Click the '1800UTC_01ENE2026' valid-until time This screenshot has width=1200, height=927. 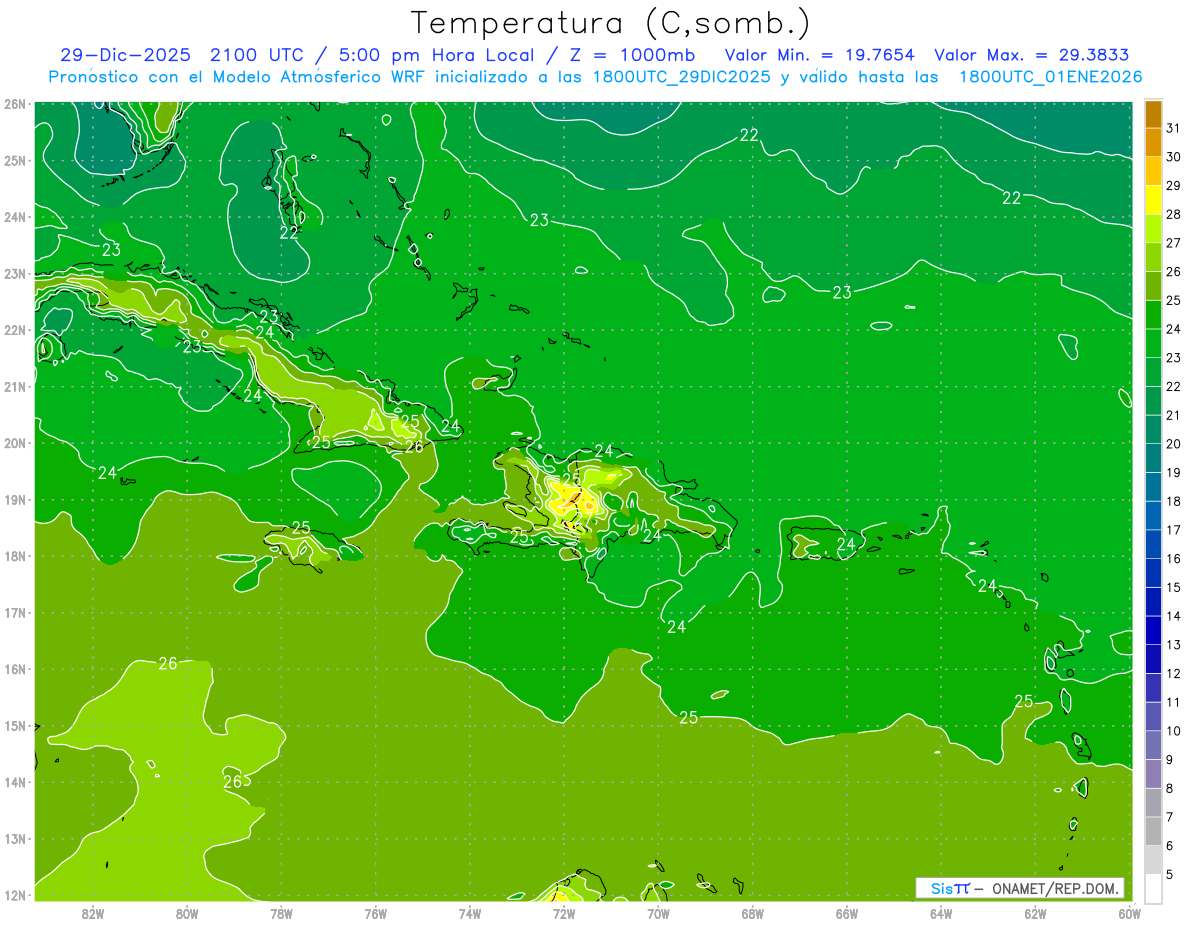[1051, 77]
